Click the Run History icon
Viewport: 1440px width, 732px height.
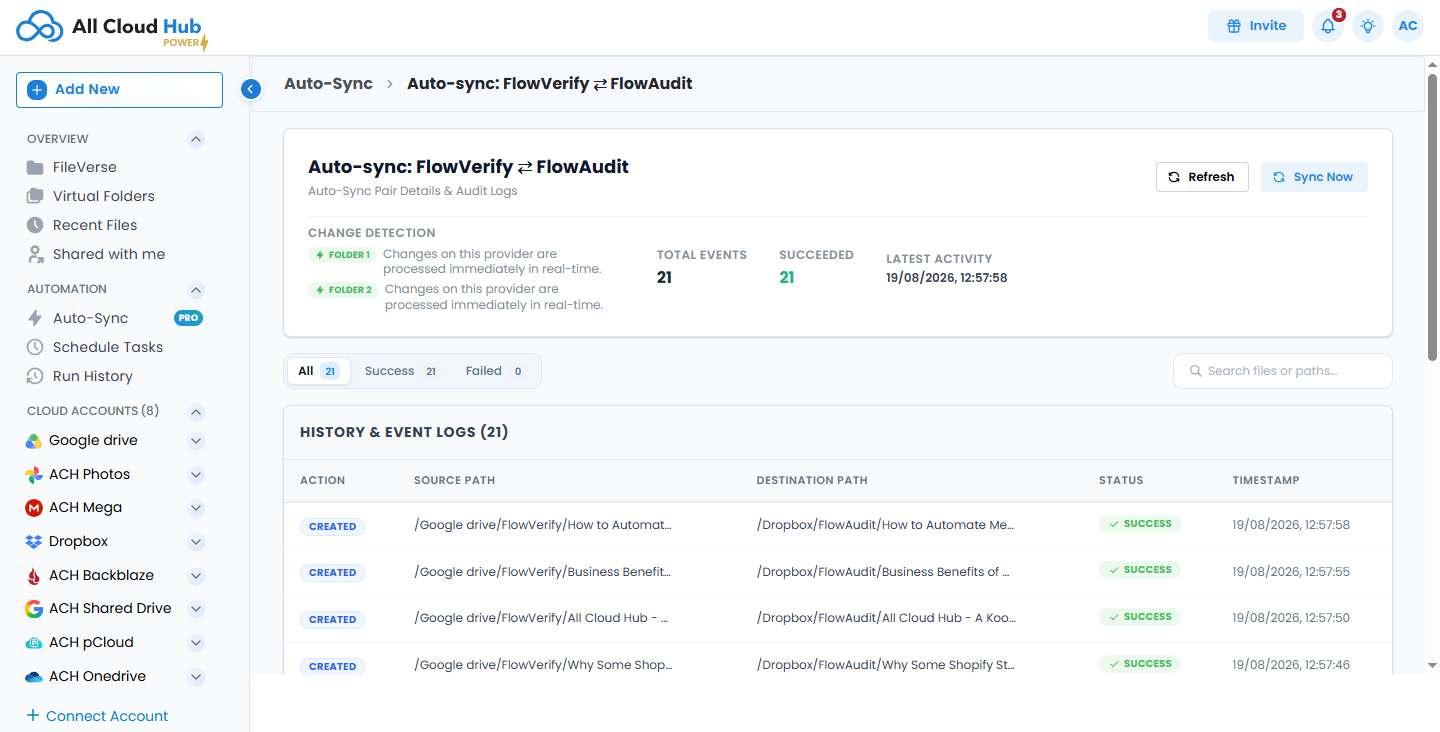tap(35, 376)
